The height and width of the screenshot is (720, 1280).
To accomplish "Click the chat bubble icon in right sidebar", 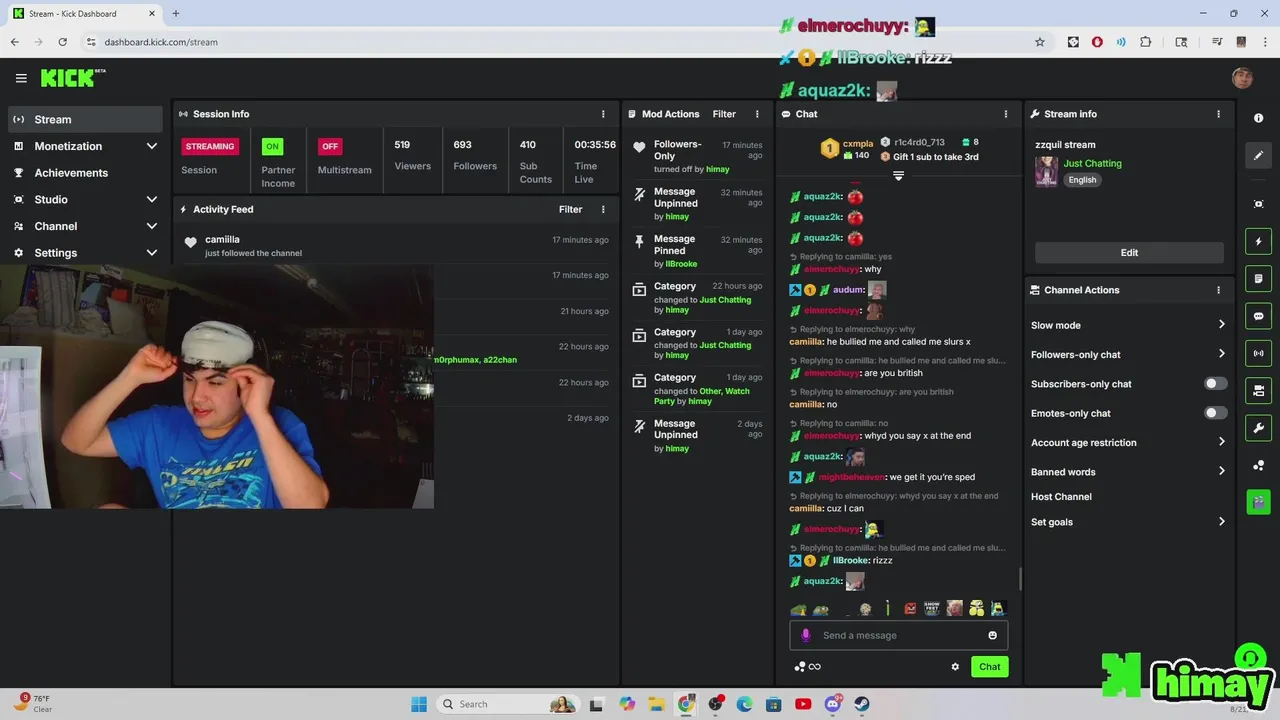I will coord(1258,316).
